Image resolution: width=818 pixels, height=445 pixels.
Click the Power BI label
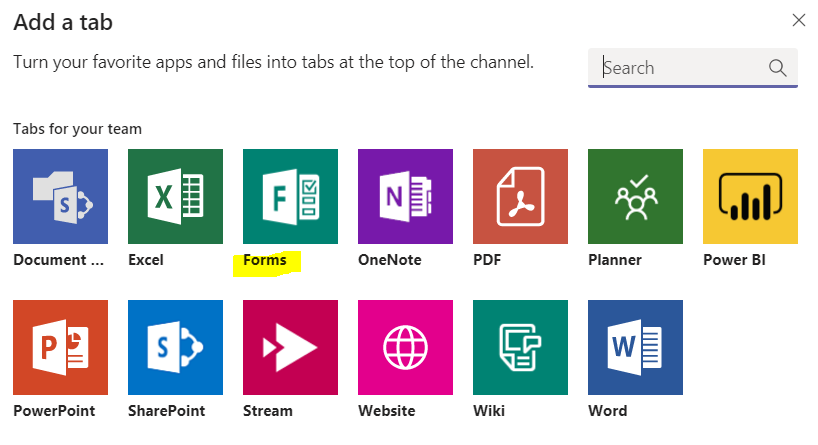(735, 260)
